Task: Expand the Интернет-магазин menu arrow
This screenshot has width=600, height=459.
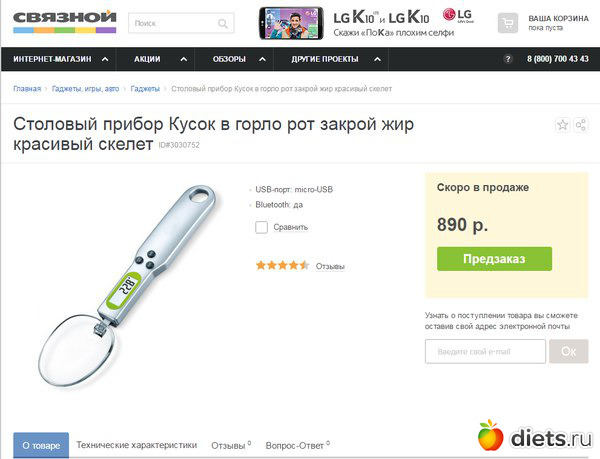Action: tap(105, 59)
